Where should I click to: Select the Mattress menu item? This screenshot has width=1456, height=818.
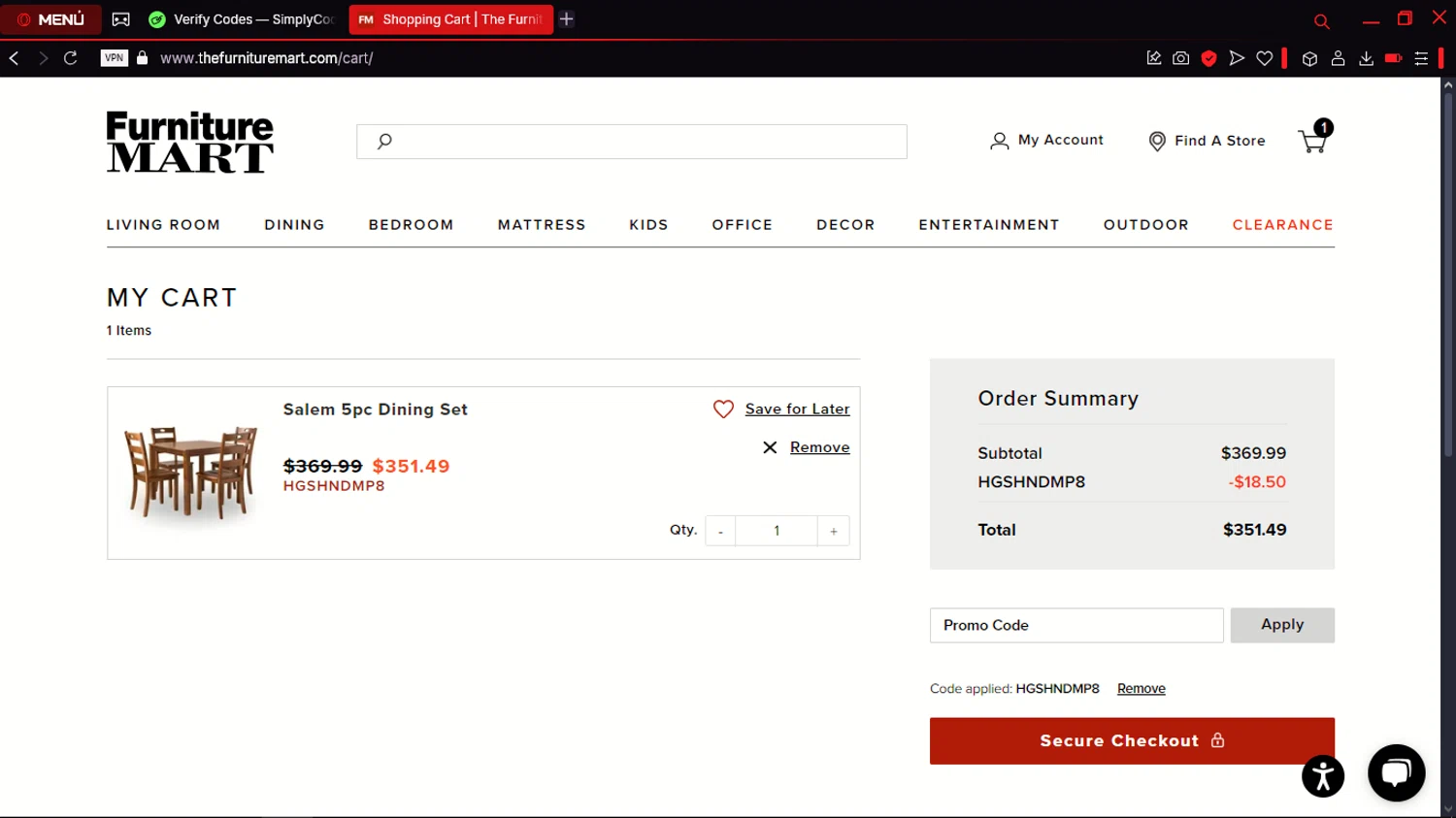click(542, 225)
